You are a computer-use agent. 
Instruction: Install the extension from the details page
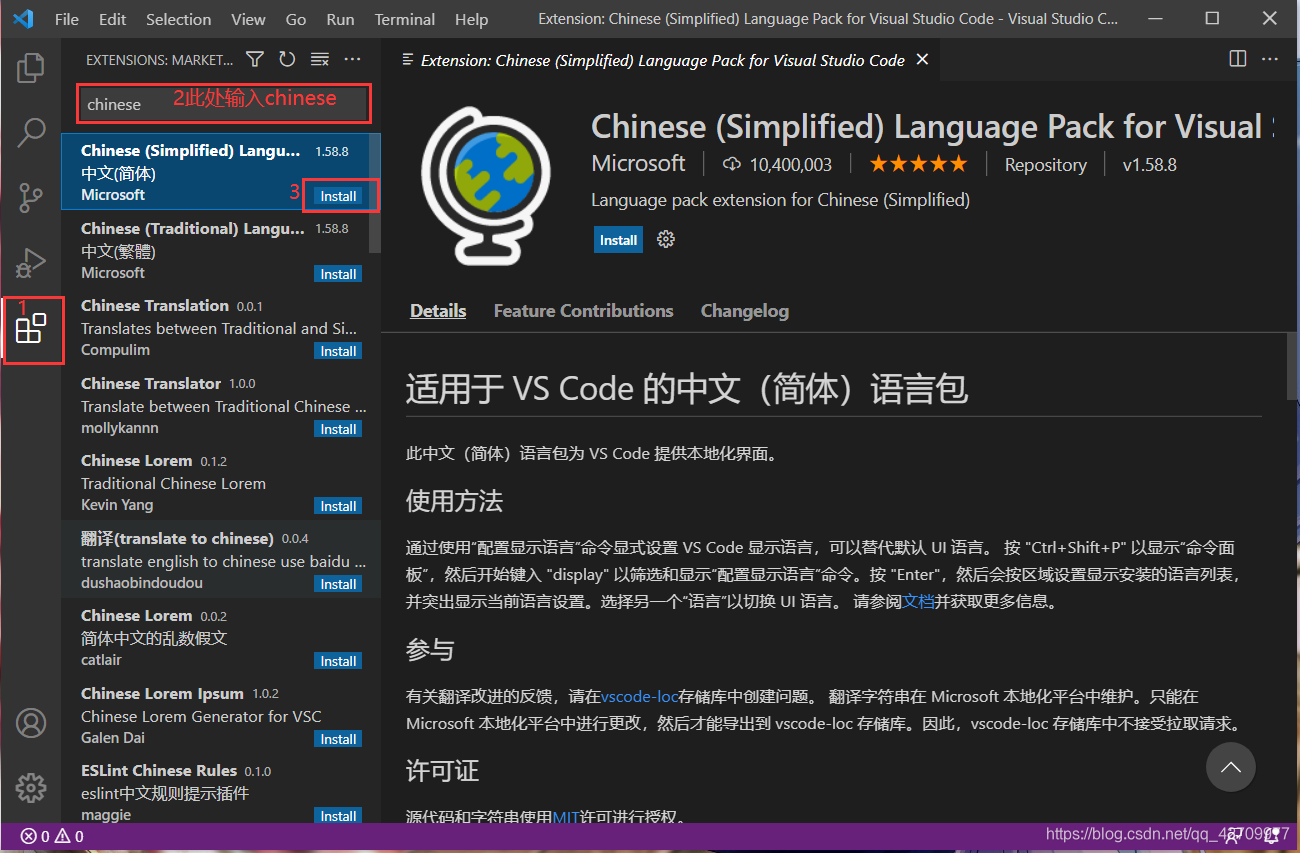coord(618,240)
